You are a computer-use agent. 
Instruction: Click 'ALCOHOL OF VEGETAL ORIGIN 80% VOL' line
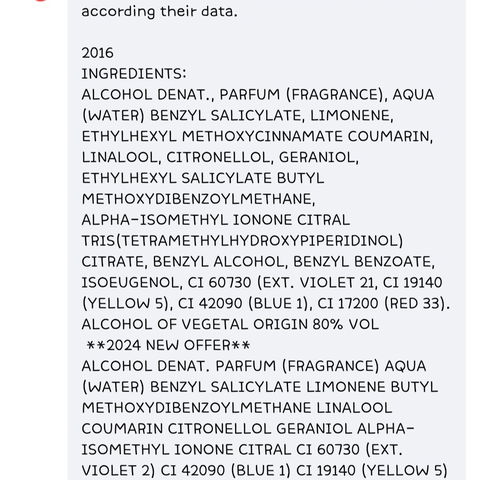tap(230, 324)
